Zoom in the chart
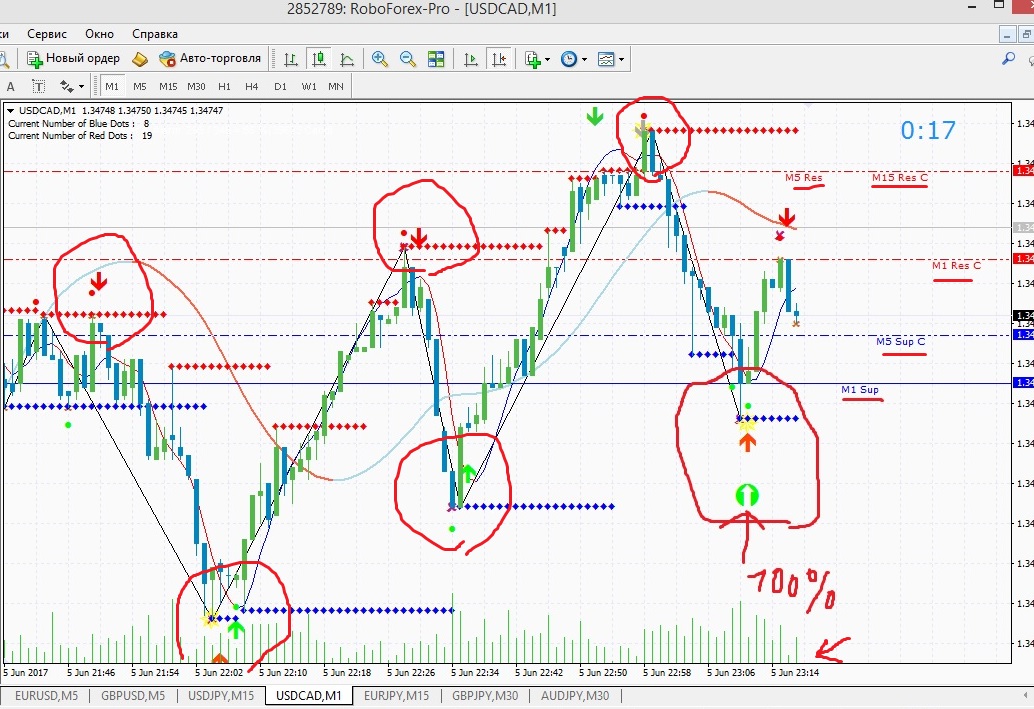 [379, 59]
